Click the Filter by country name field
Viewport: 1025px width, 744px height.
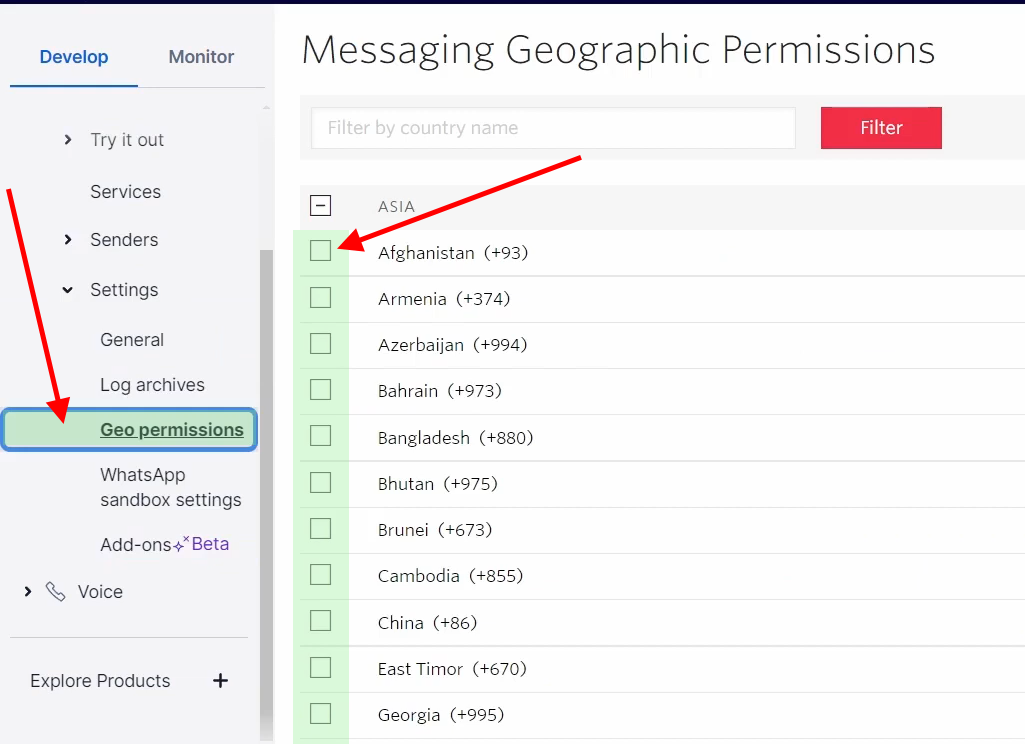553,128
